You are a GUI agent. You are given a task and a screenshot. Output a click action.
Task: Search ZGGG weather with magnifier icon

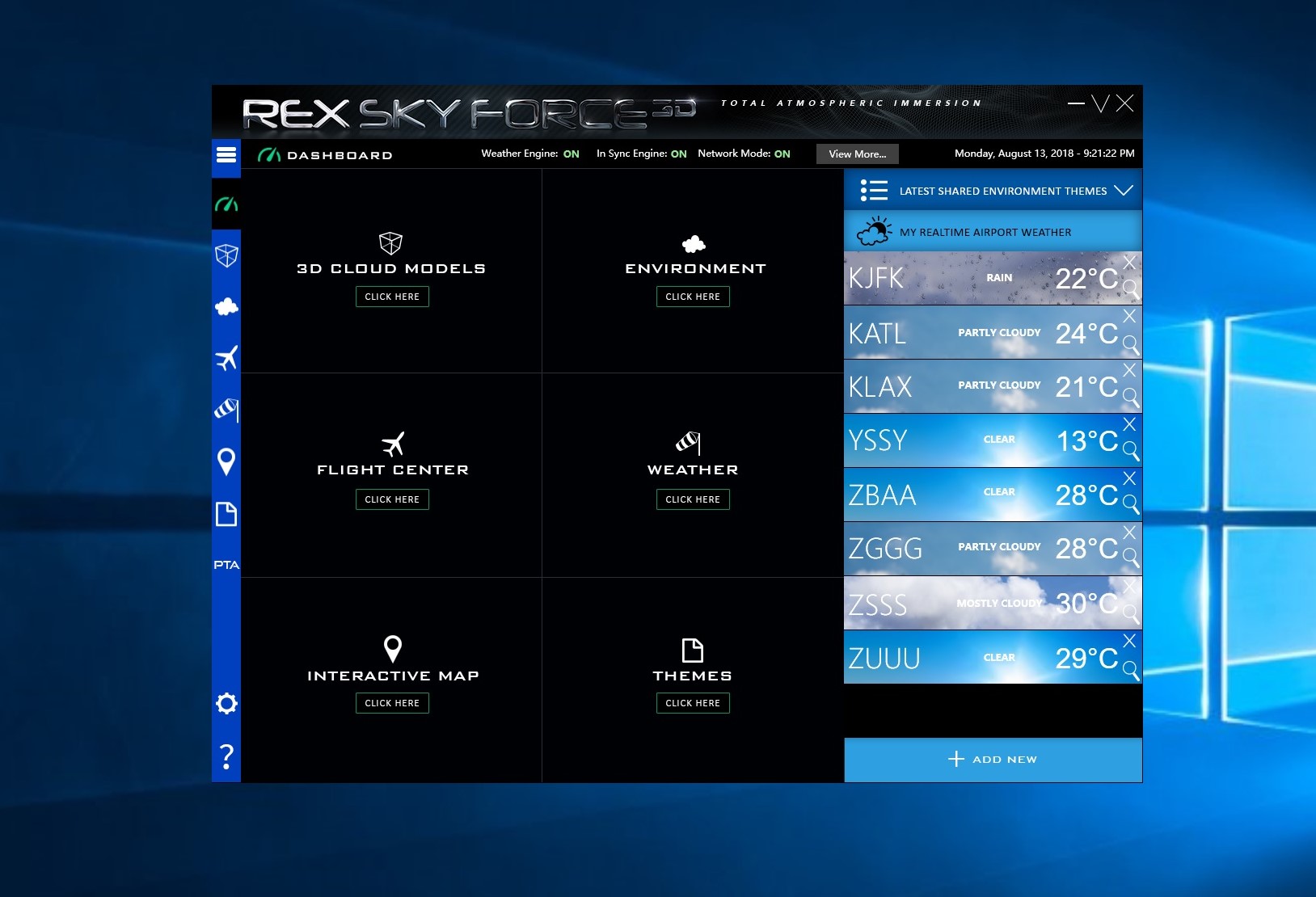(1131, 558)
